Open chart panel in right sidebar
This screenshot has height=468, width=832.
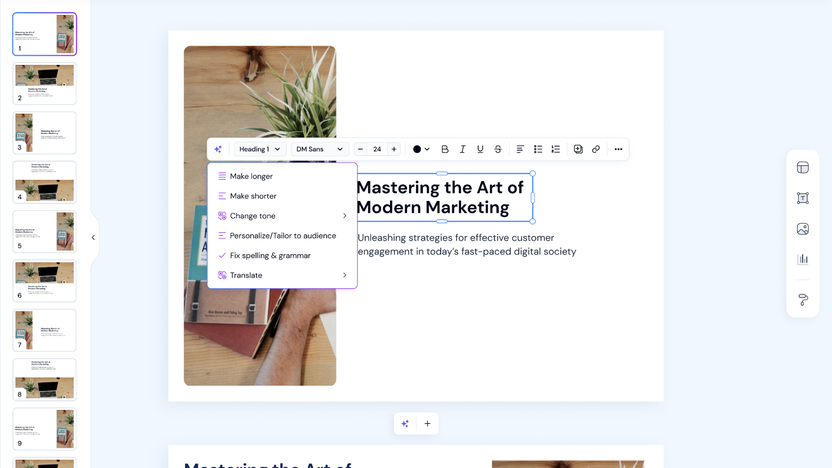pos(803,259)
